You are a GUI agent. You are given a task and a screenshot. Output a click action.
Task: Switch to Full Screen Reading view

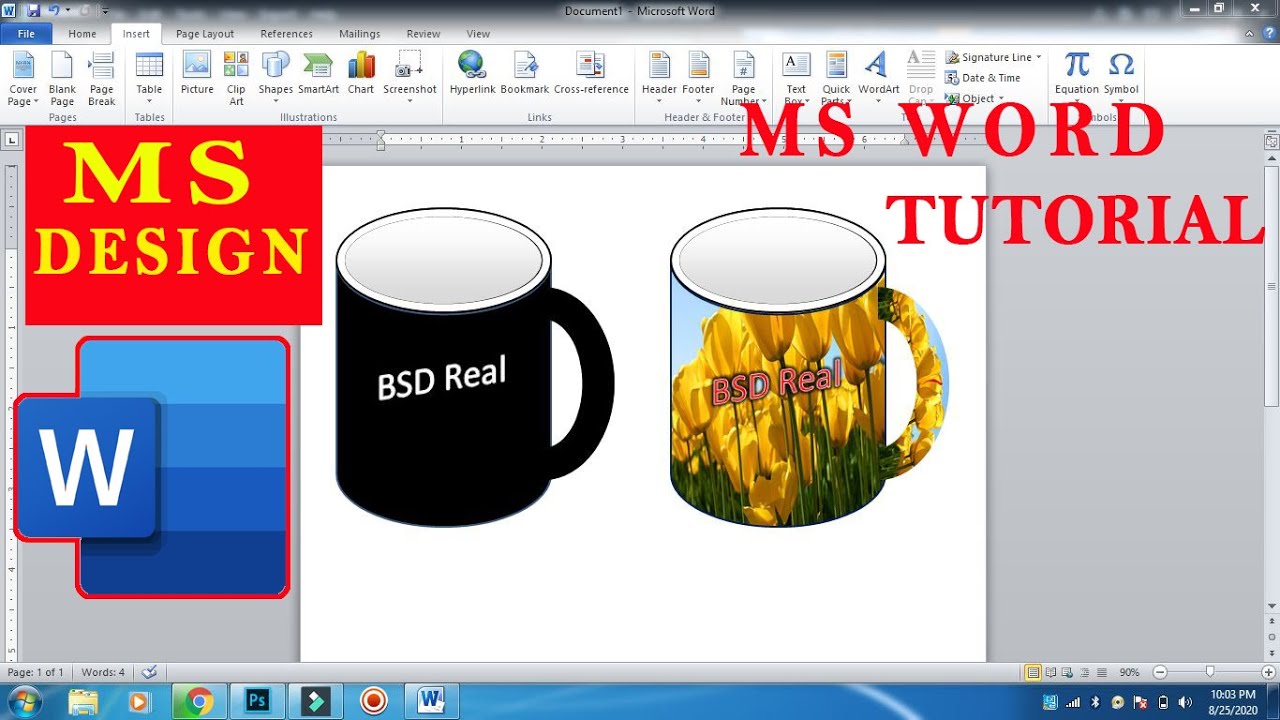pos(1051,672)
